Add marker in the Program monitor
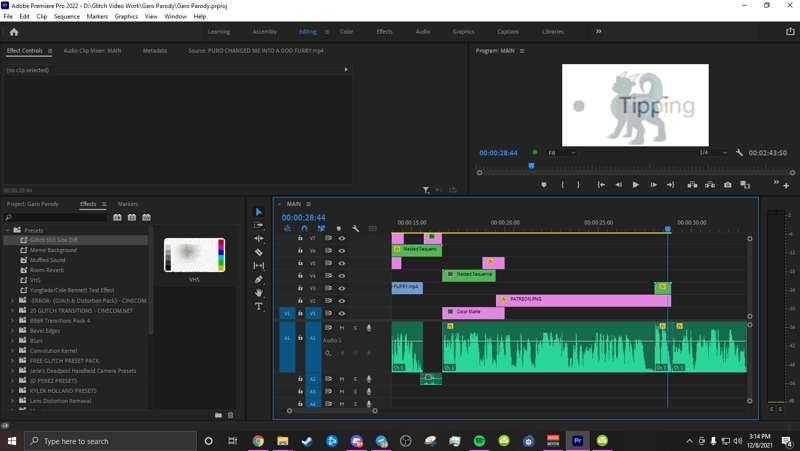This screenshot has height=451, width=800. point(544,185)
